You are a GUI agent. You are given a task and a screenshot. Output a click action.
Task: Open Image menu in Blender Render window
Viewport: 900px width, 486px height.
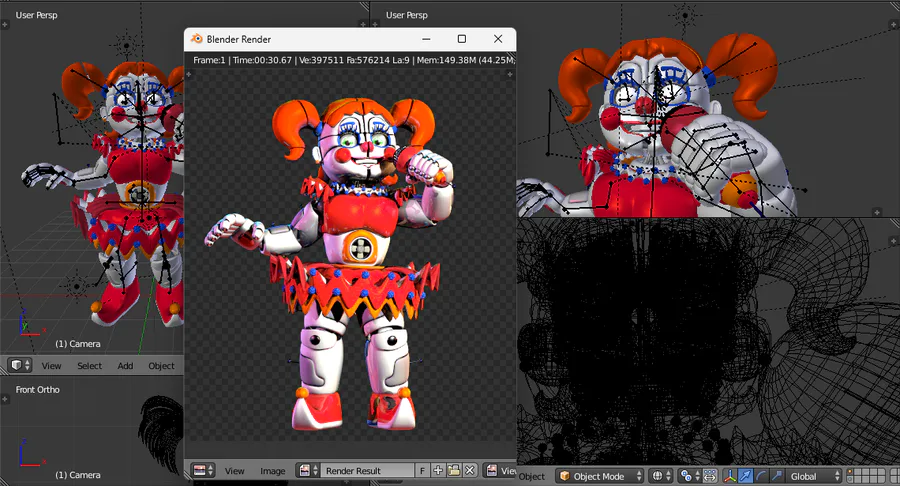(x=273, y=471)
